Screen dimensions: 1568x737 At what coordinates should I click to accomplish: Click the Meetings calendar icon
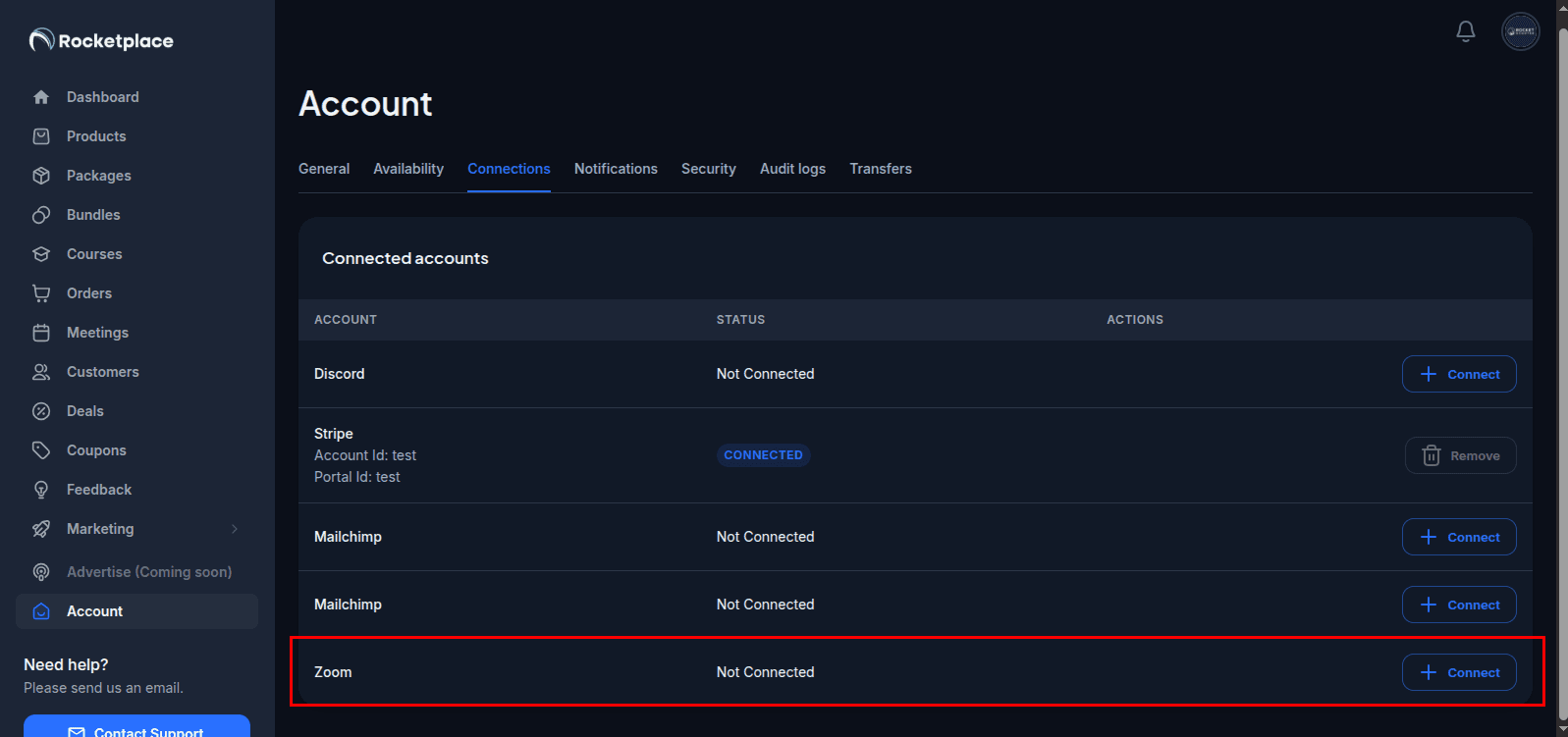point(41,333)
